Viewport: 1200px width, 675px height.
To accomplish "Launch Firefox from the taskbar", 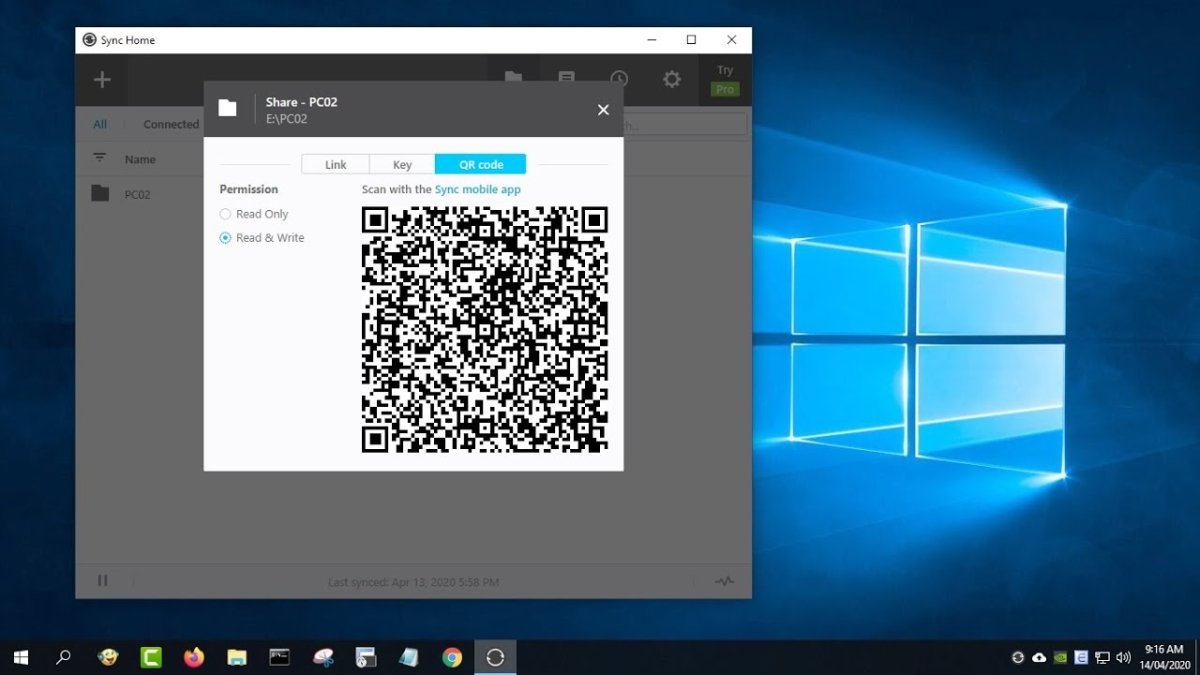I will coord(194,657).
